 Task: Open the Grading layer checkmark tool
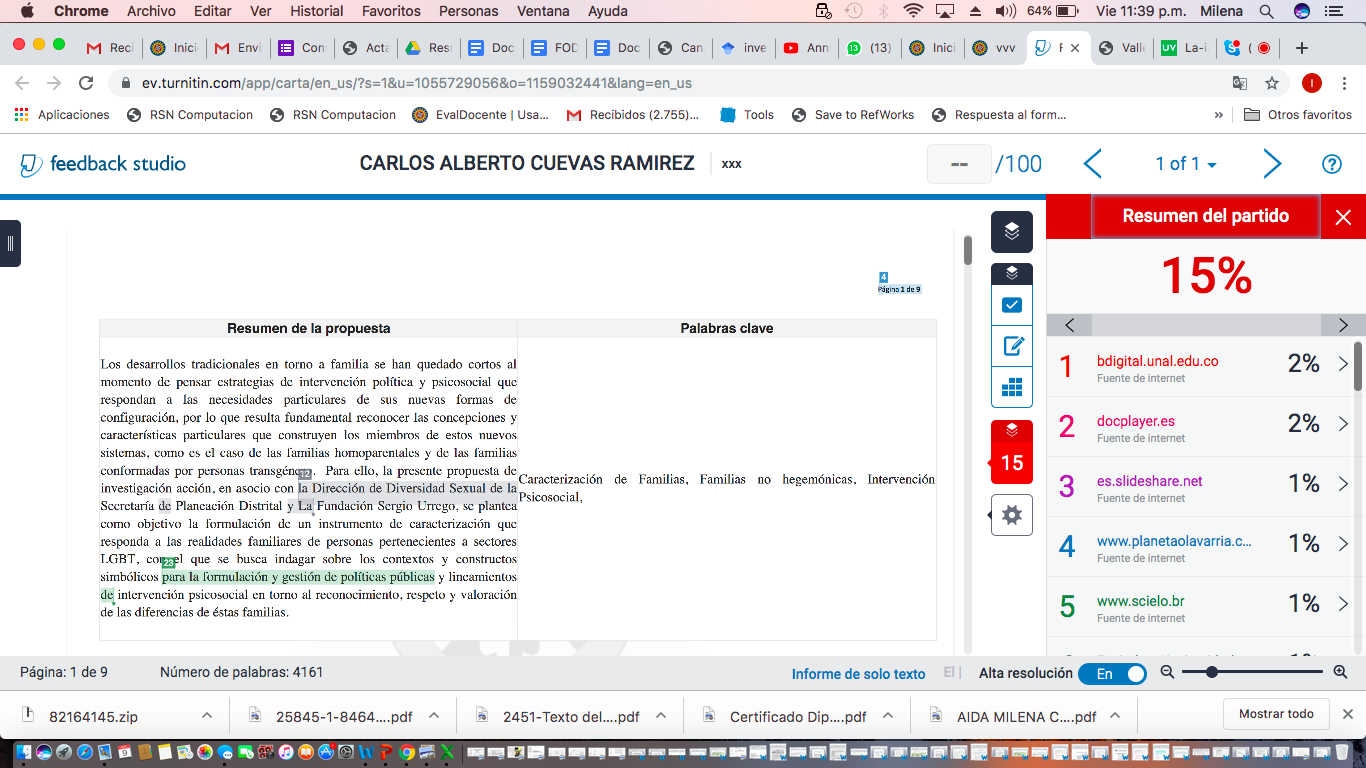[1012, 305]
